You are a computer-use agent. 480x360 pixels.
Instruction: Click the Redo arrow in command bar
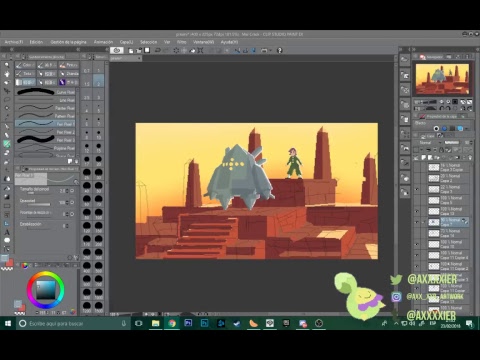coord(166,50)
